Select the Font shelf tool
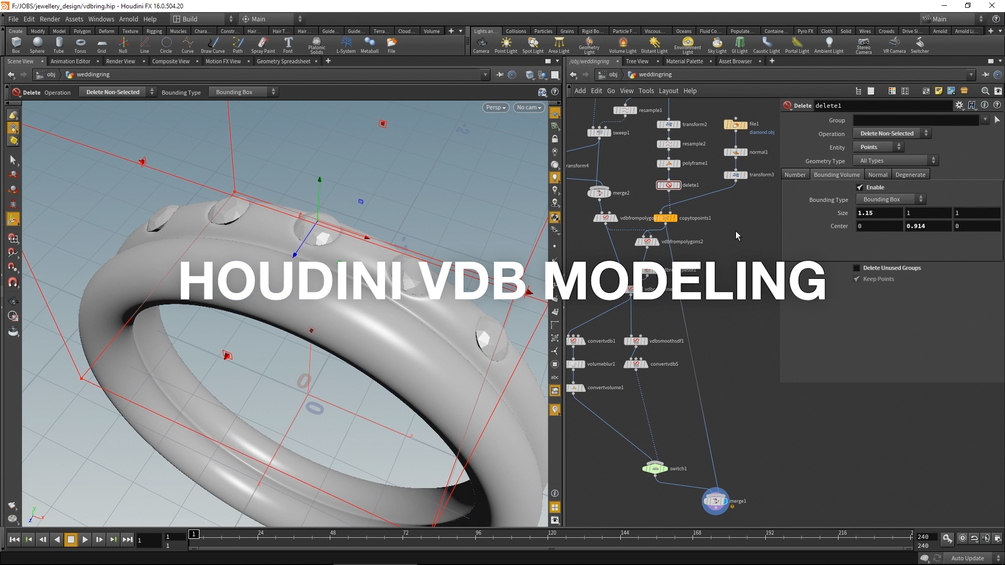Viewport: 1005px width, 565px height. (x=288, y=45)
